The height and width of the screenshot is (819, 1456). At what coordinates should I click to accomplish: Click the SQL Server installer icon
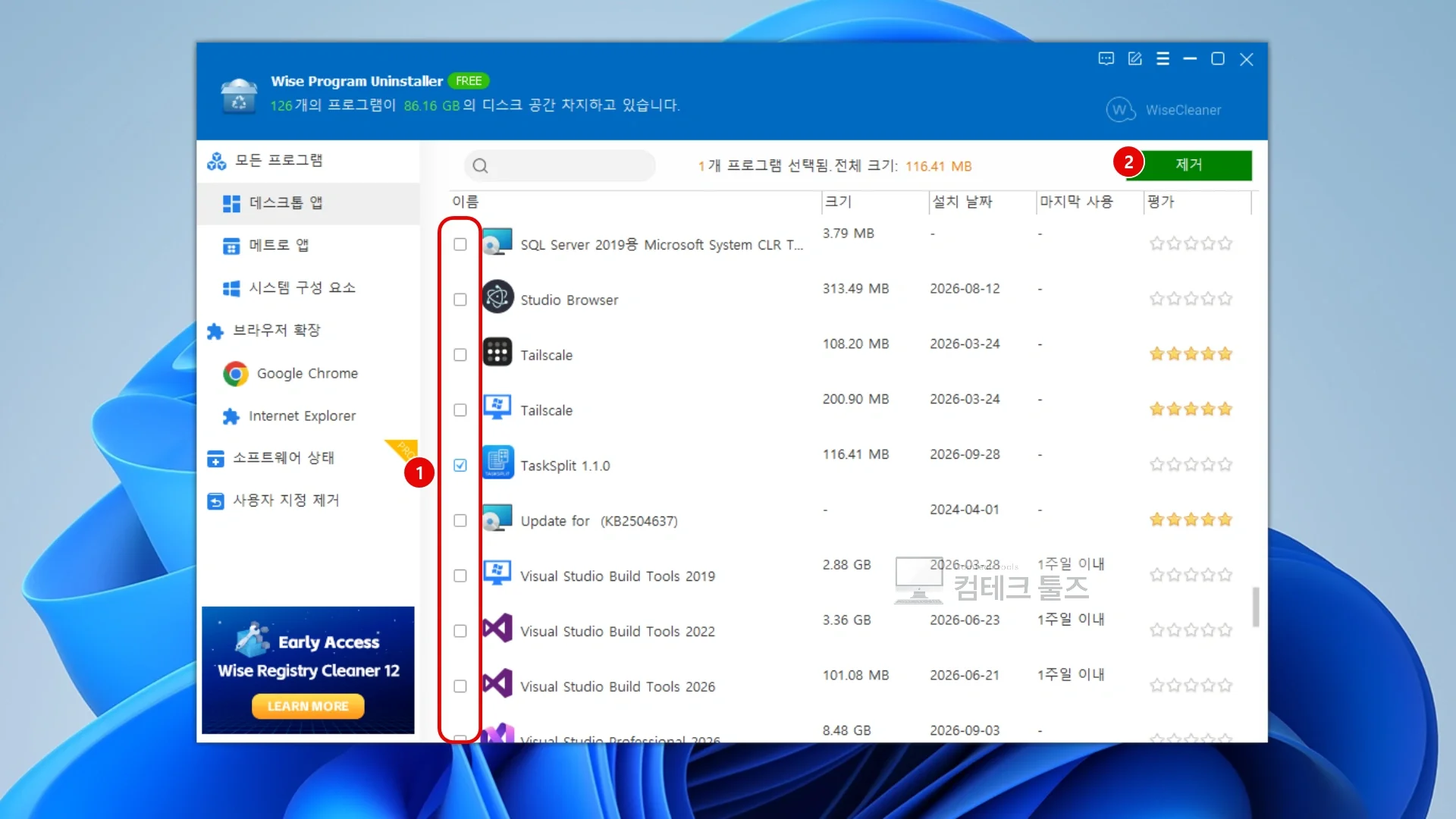pos(498,242)
